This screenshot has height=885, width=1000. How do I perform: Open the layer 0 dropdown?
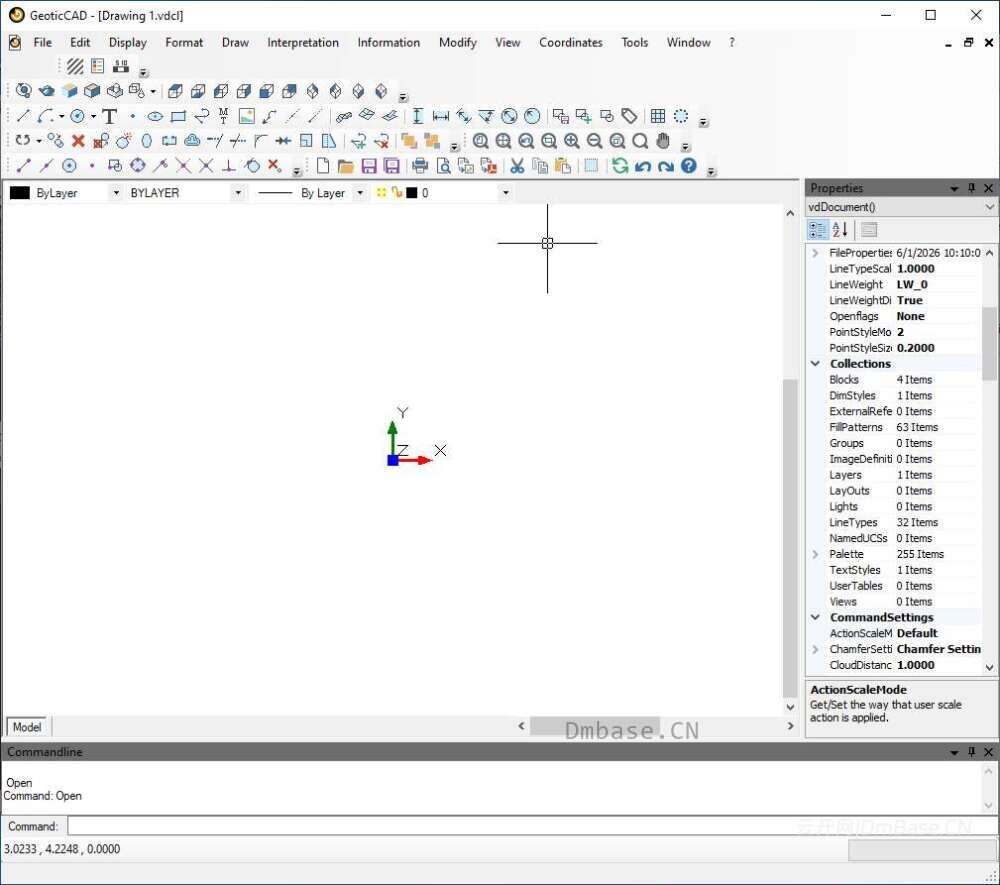(506, 193)
